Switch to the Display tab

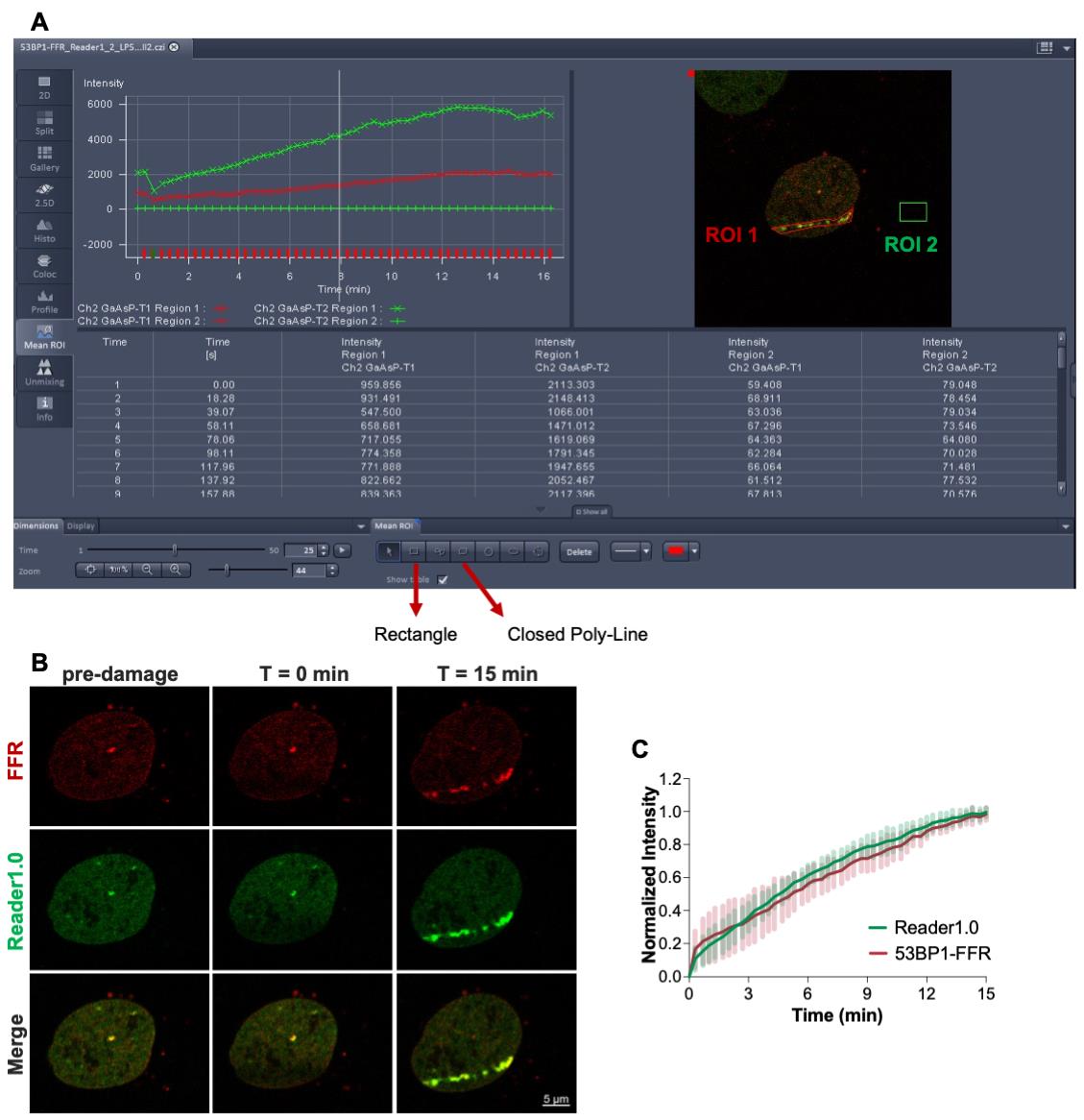tap(81, 525)
